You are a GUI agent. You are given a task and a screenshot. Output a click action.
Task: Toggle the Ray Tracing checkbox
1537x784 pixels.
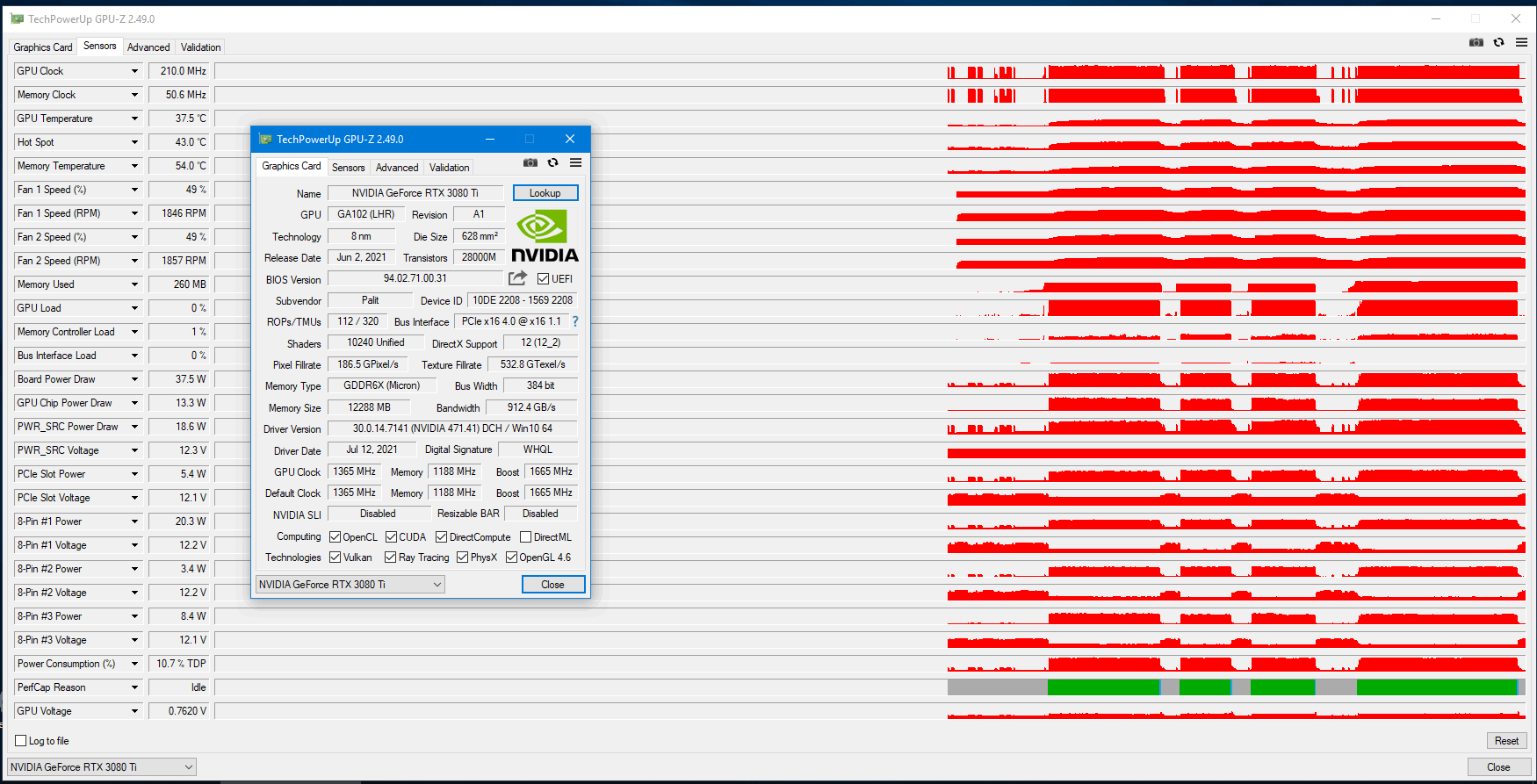click(x=390, y=557)
